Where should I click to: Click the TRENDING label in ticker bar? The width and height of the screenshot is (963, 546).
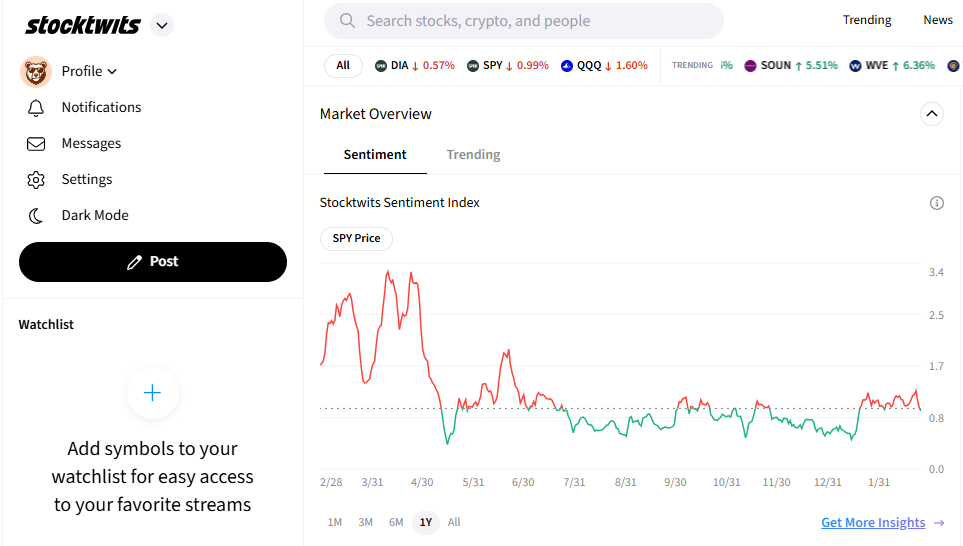click(692, 65)
